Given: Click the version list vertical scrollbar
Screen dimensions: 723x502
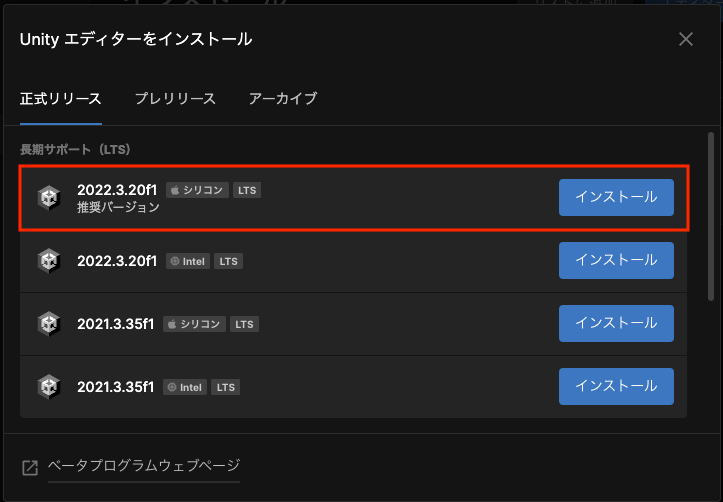Looking at the screenshot, I should (711, 217).
